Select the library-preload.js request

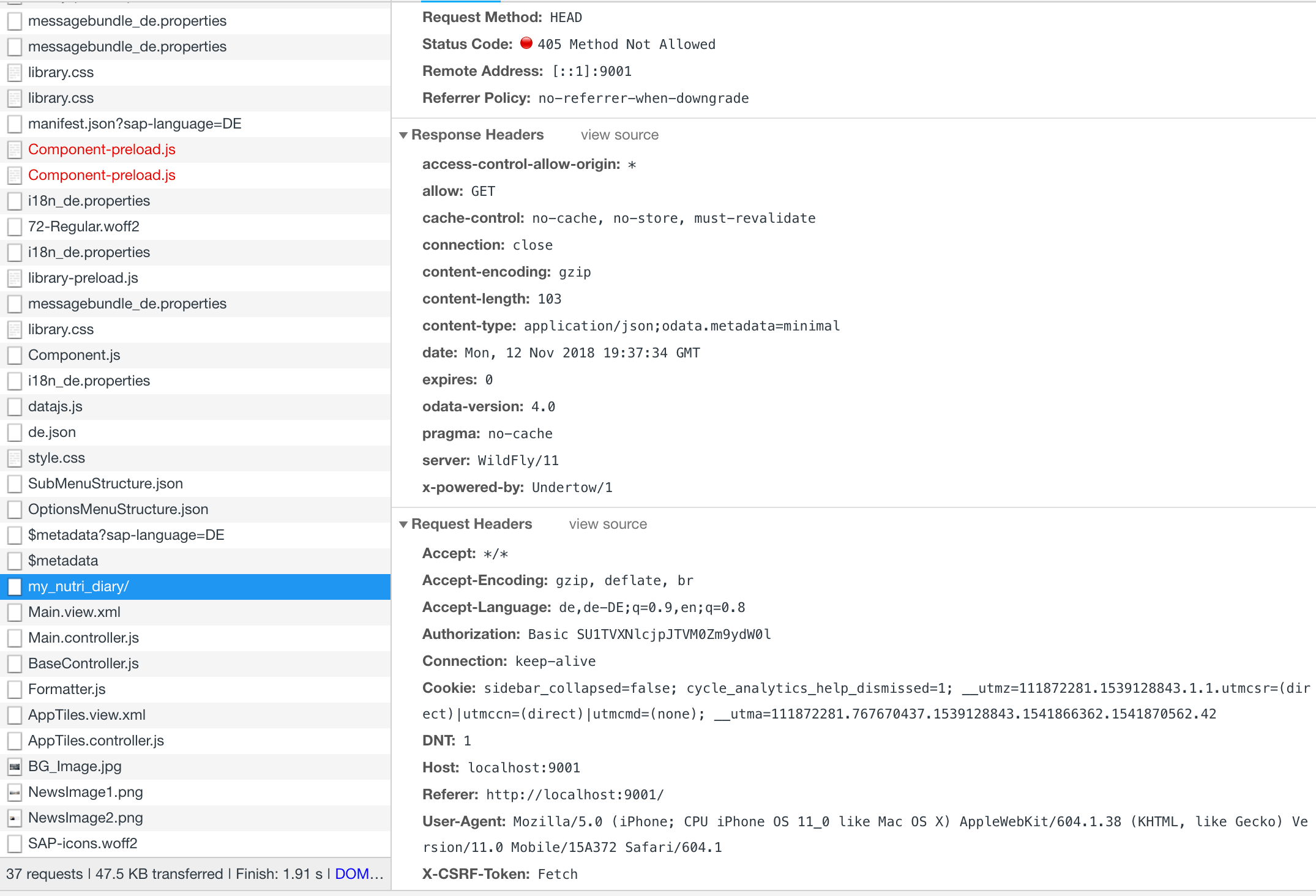[x=195, y=278]
